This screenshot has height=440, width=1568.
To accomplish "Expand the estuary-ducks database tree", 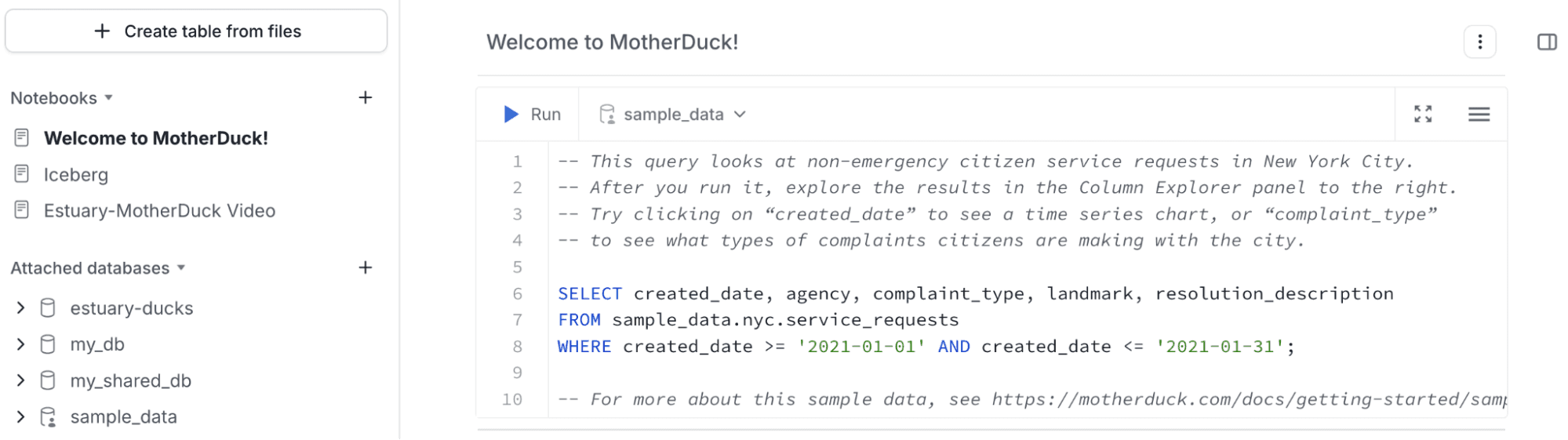I will [20, 308].
